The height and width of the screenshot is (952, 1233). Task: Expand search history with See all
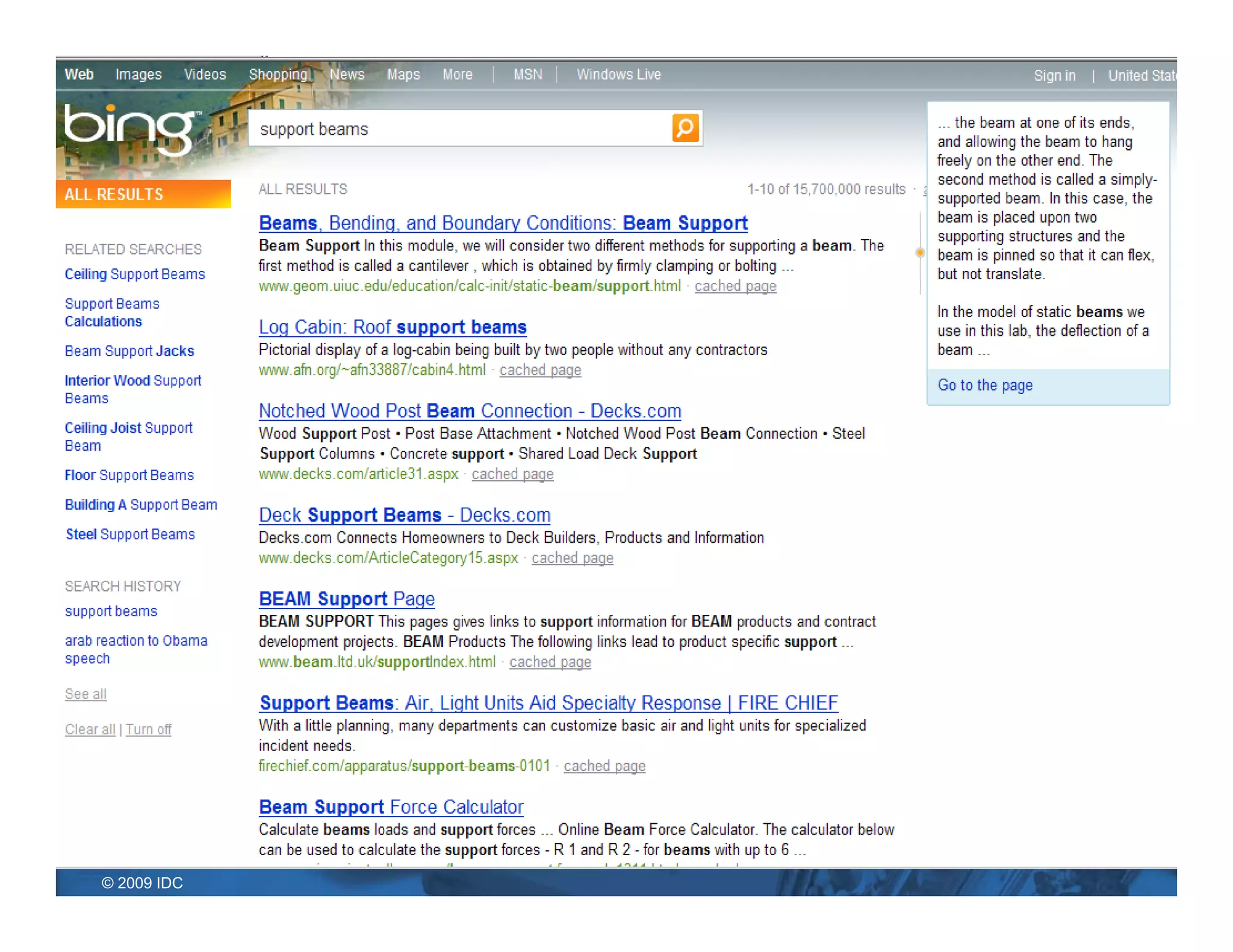[85, 694]
